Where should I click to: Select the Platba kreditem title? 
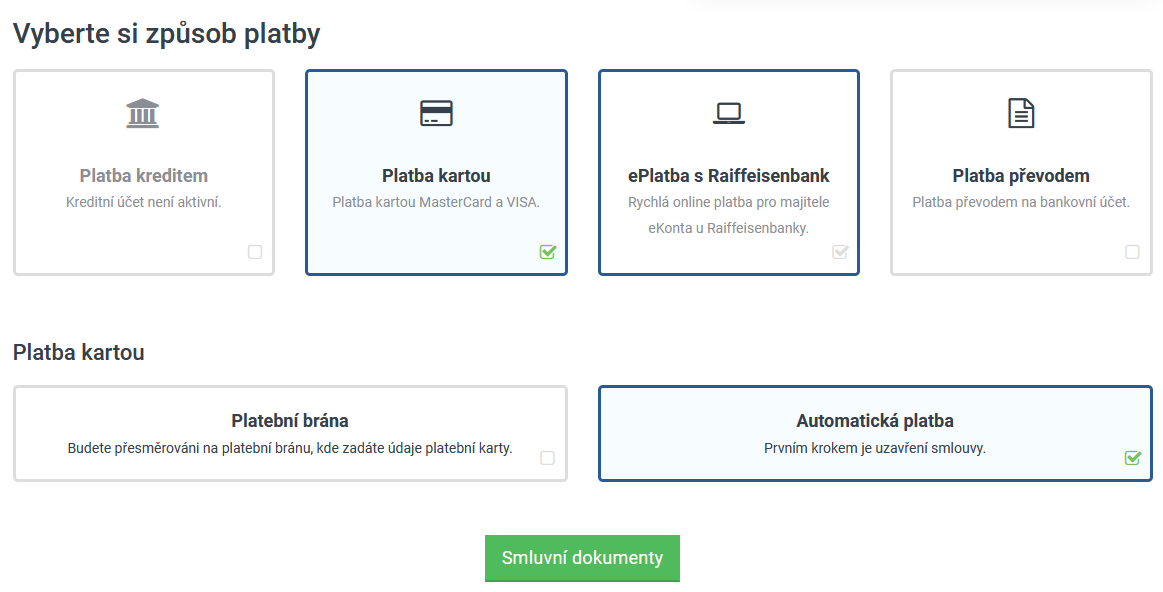click(144, 176)
